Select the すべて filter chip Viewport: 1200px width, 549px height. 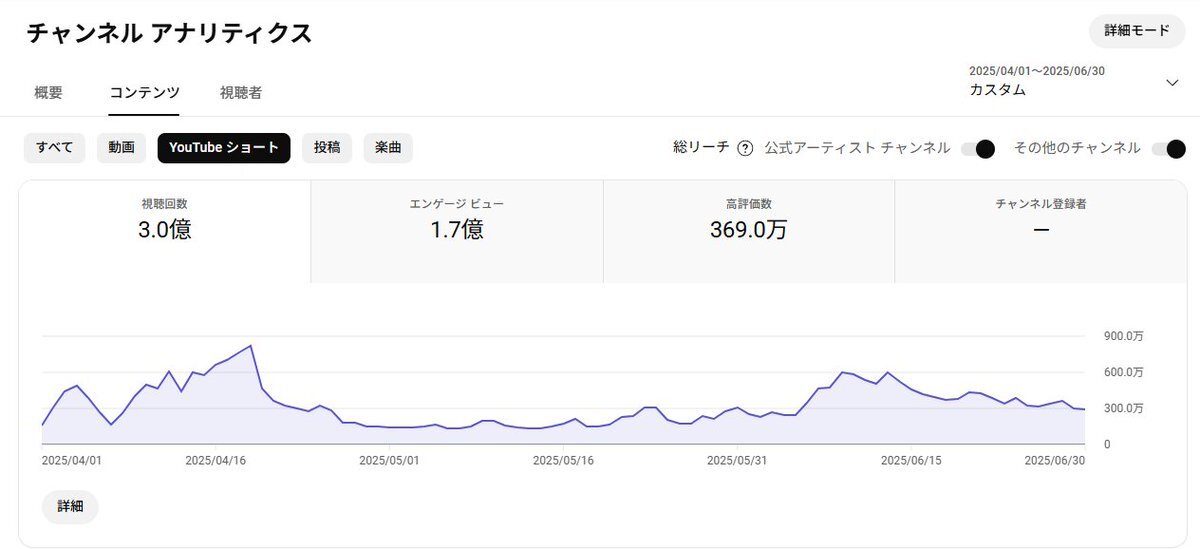coord(55,148)
